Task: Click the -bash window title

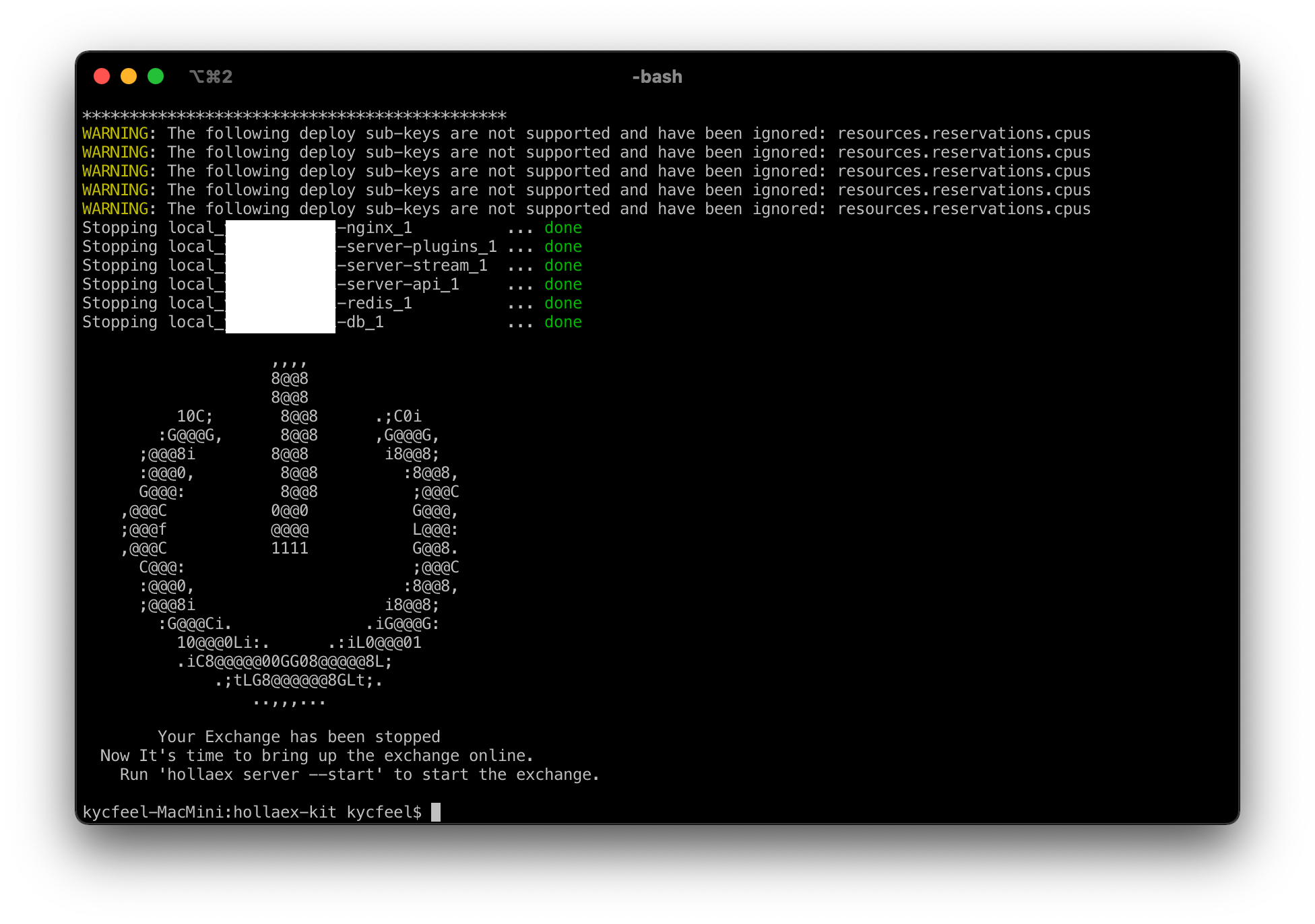Action: tap(657, 77)
